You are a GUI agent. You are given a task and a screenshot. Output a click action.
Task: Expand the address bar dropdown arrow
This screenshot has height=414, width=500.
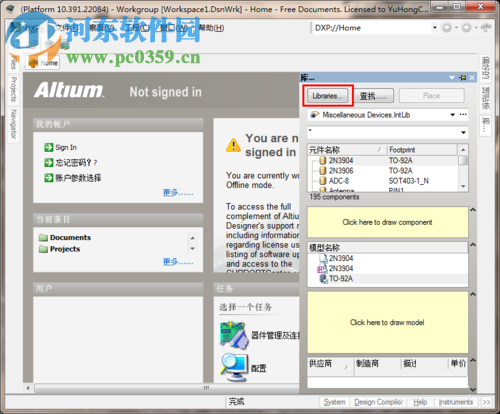[435, 28]
